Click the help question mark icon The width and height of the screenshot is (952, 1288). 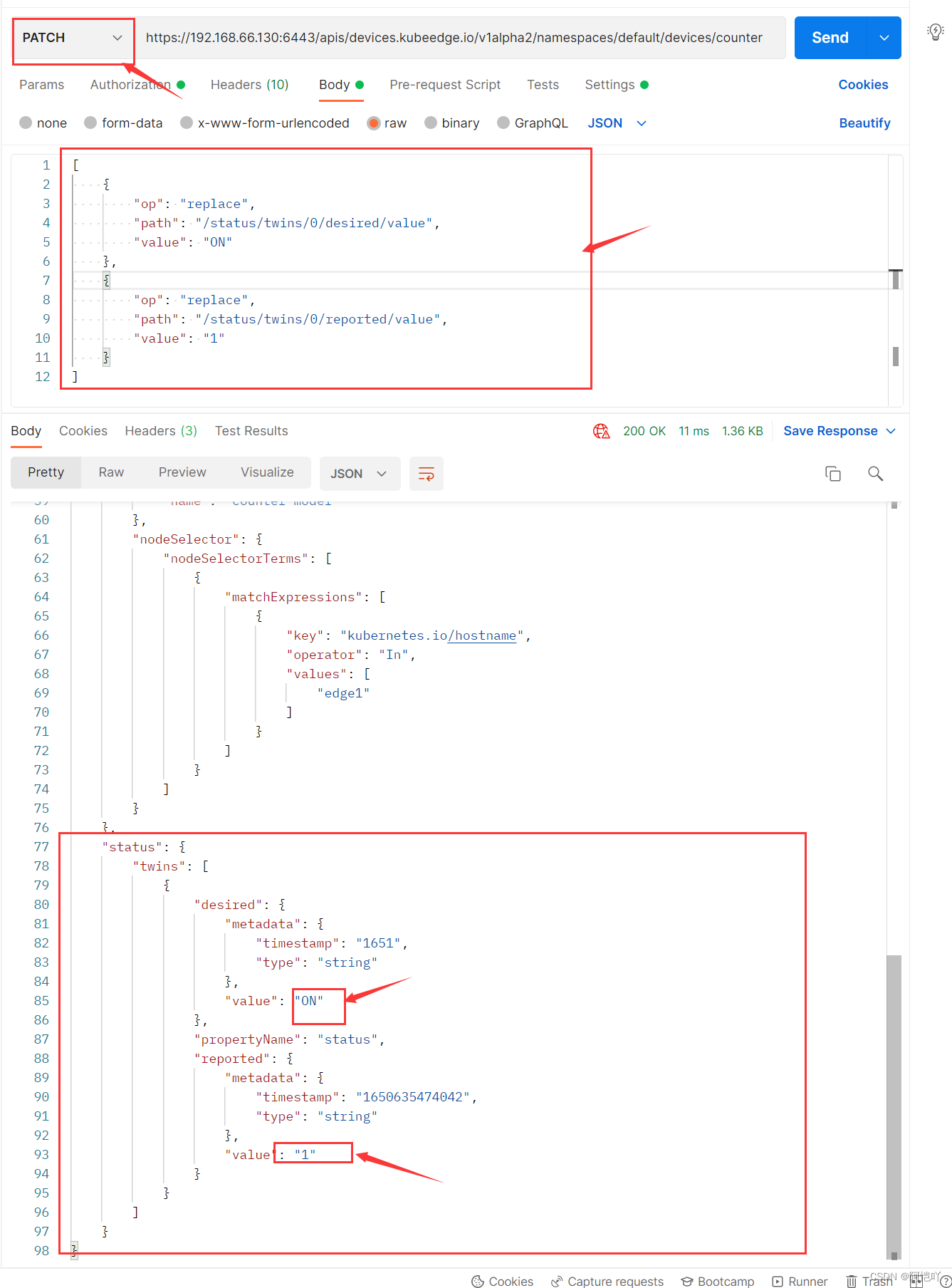click(x=946, y=1281)
